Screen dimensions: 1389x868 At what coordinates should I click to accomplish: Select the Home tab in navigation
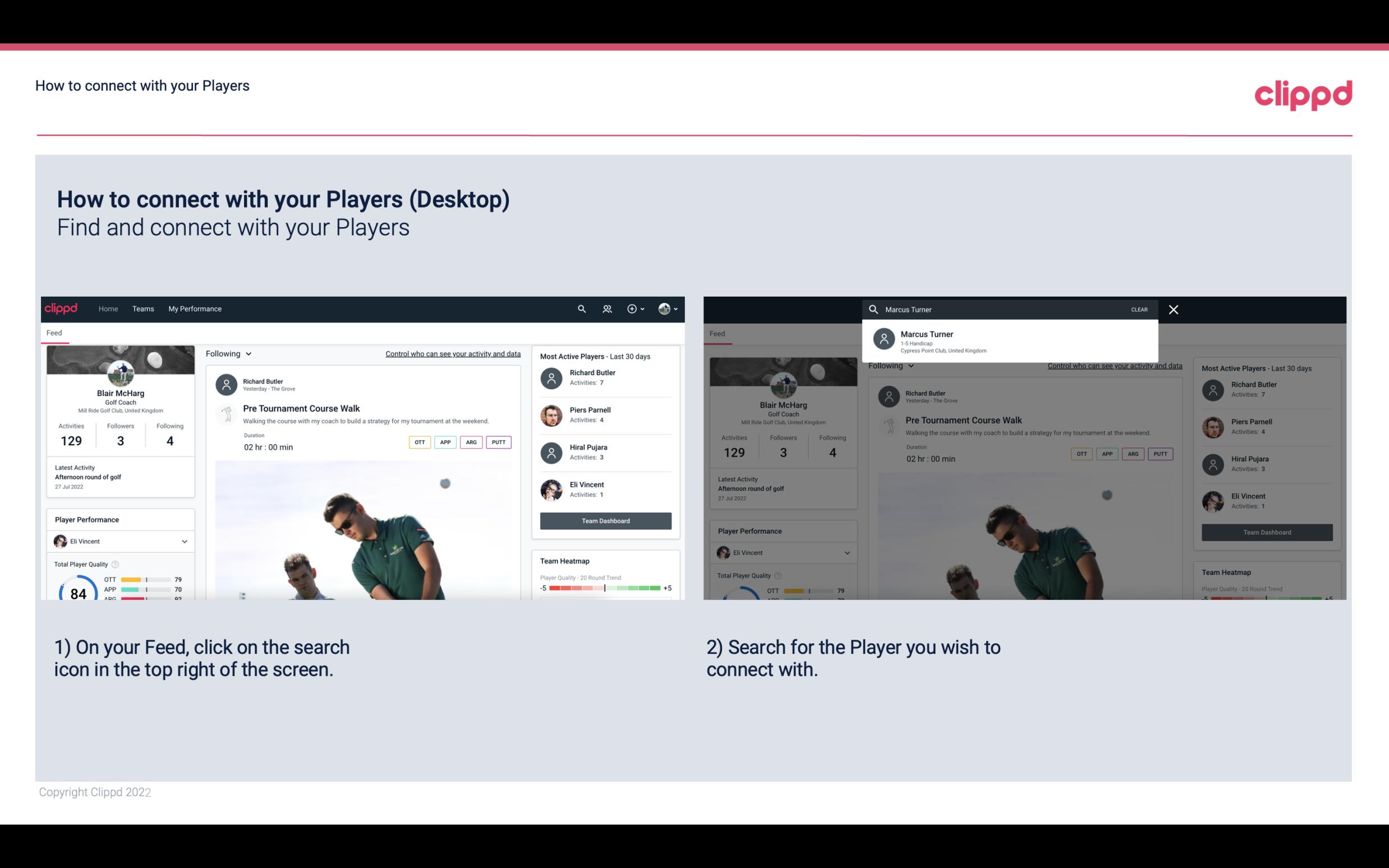pyautogui.click(x=108, y=308)
